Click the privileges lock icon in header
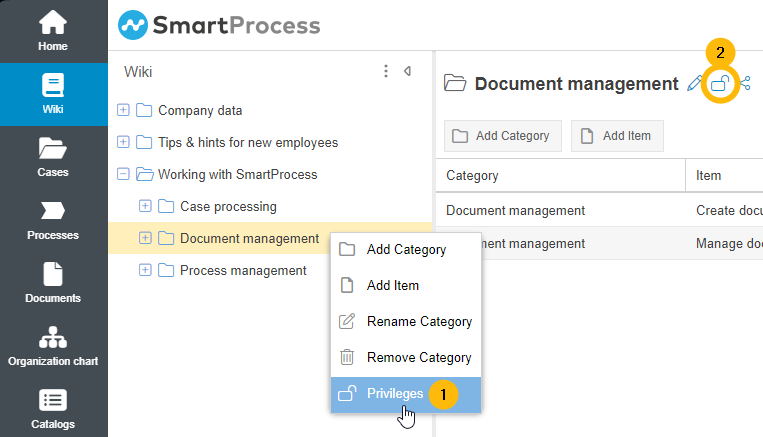This screenshot has width=763, height=437. click(720, 84)
